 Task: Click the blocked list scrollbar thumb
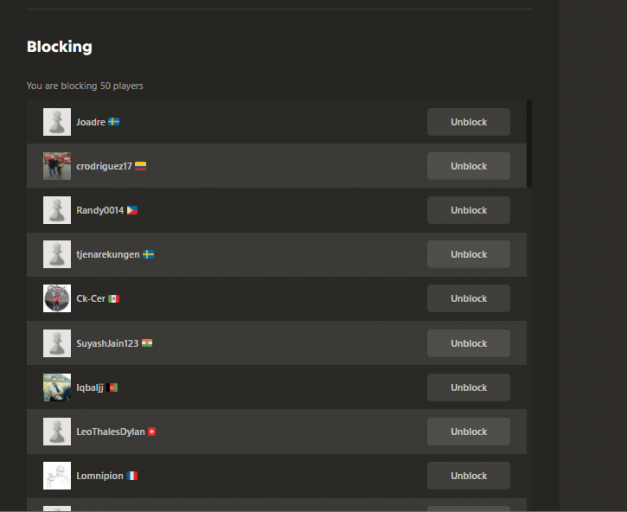(x=529, y=143)
